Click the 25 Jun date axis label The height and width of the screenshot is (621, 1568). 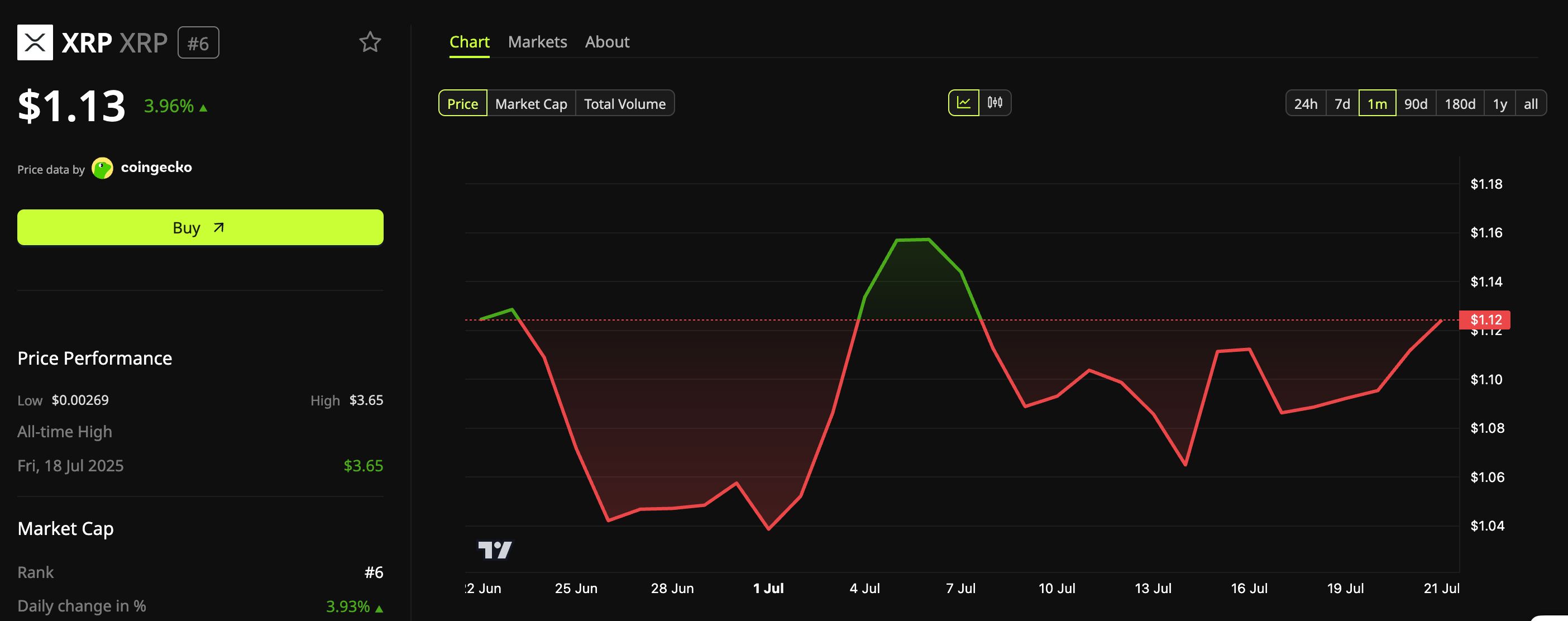pyautogui.click(x=576, y=588)
